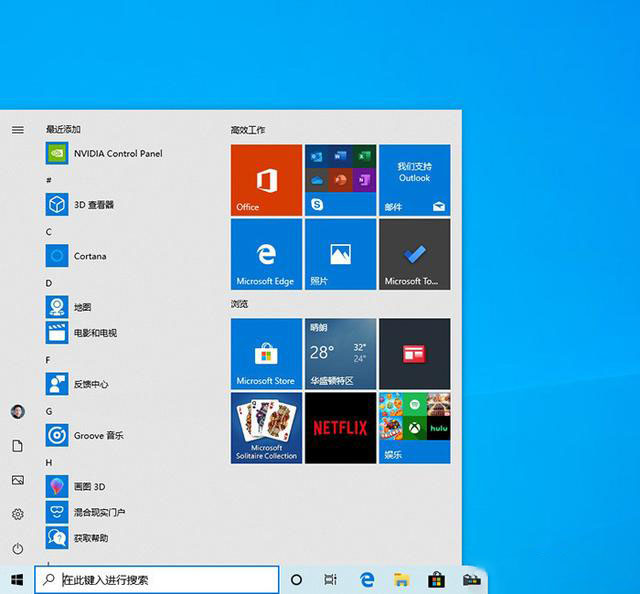Open Settings gear in Start sidebar
Image resolution: width=640 pixels, height=594 pixels.
click(18, 514)
